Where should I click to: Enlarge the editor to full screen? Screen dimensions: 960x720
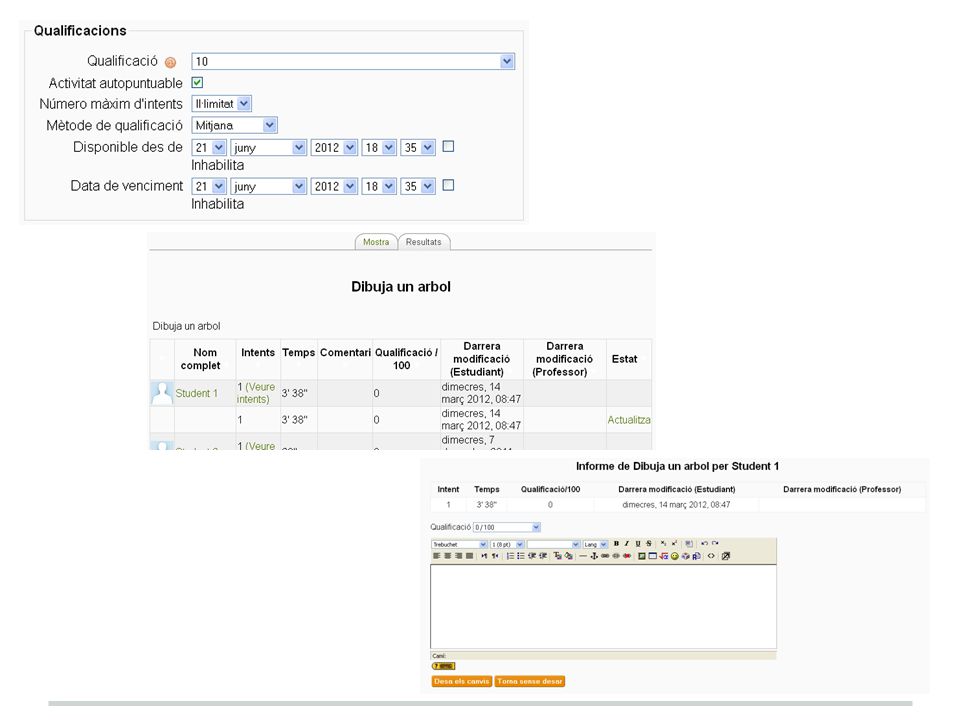coord(726,556)
